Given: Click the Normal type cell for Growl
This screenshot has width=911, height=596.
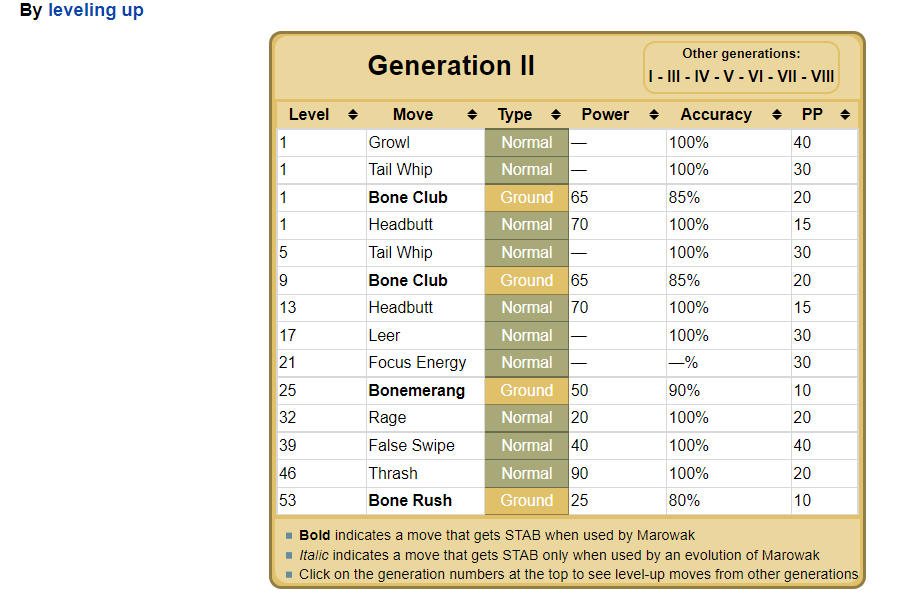Looking at the screenshot, I should point(526,142).
